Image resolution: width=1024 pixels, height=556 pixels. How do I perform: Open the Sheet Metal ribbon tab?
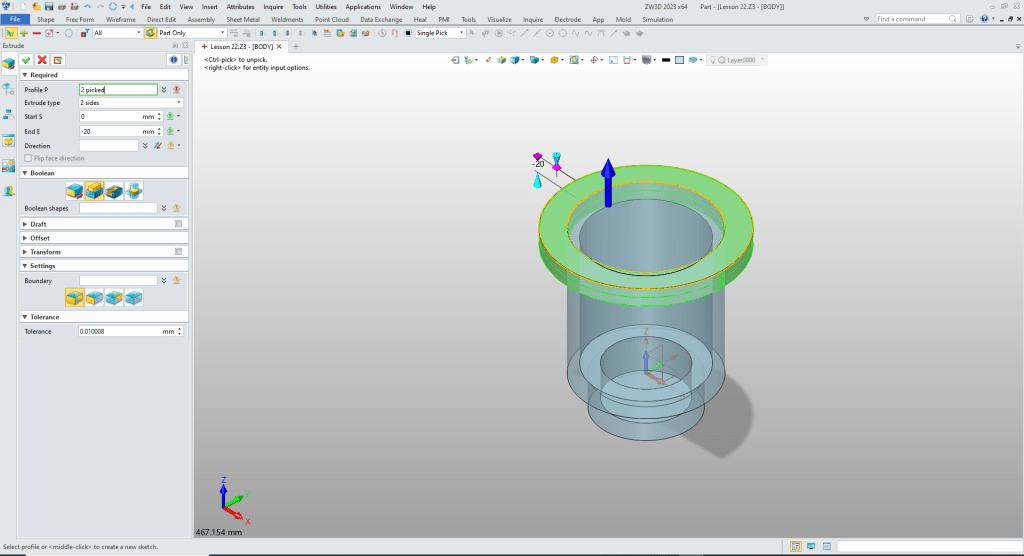pos(241,19)
